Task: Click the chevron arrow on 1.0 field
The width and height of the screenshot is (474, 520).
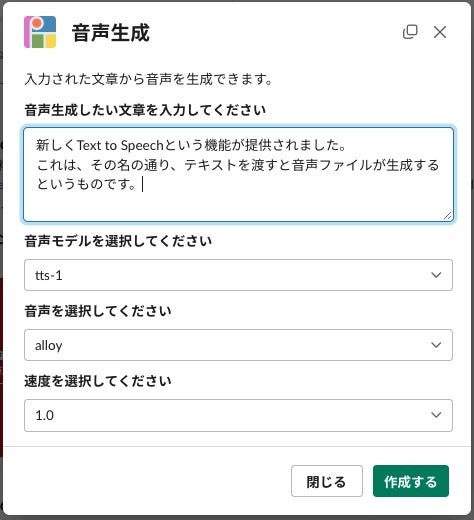Action: (436, 415)
